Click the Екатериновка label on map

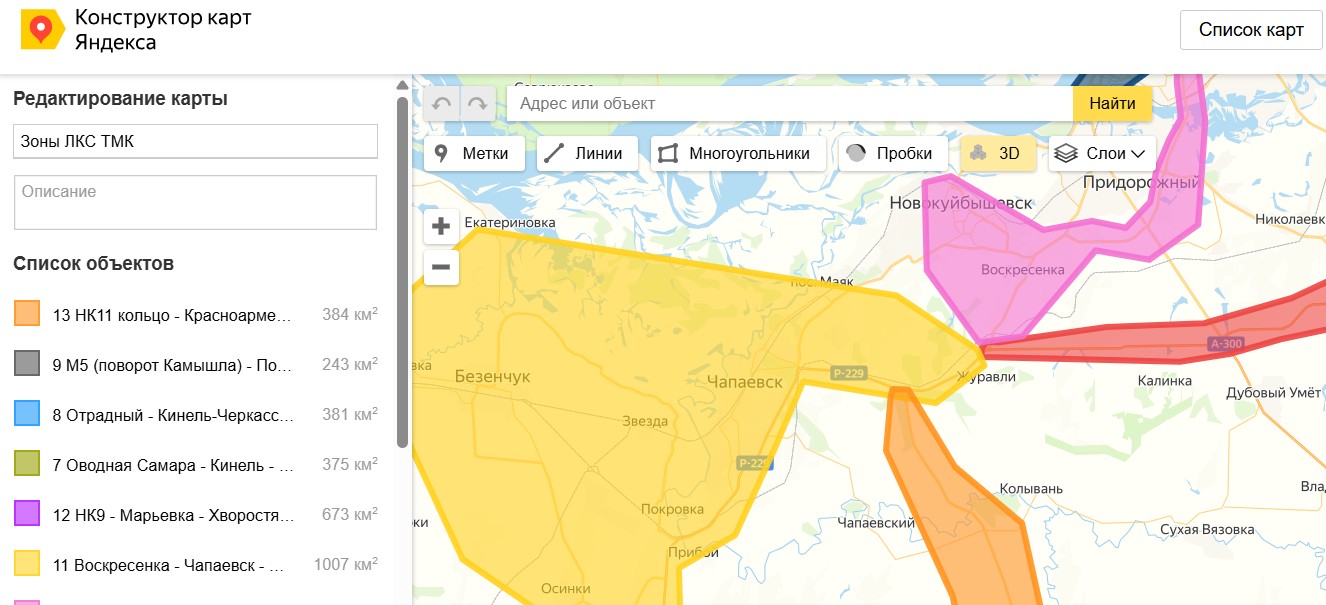point(510,222)
